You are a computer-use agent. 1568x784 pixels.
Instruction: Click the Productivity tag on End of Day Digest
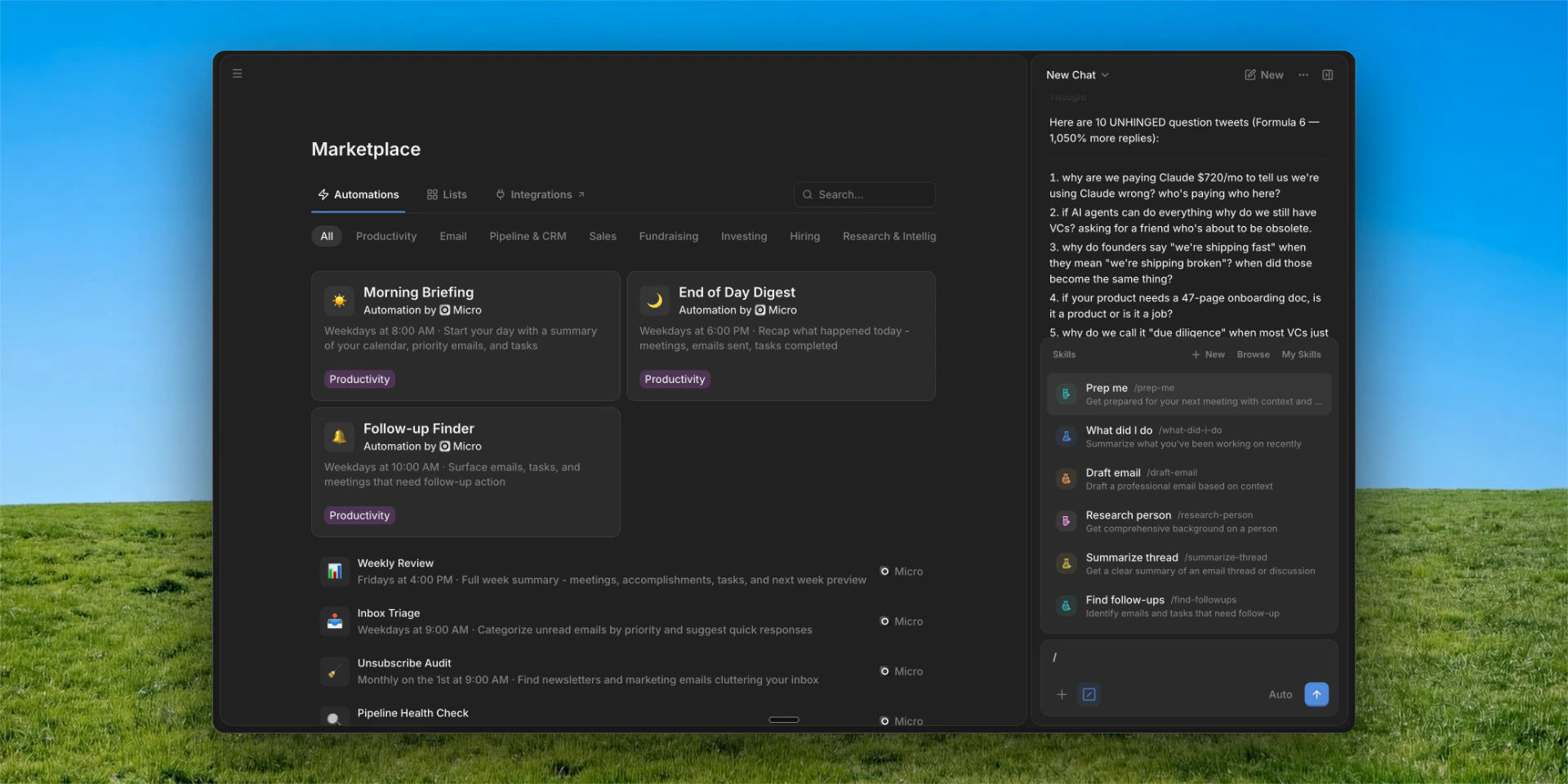tap(675, 380)
